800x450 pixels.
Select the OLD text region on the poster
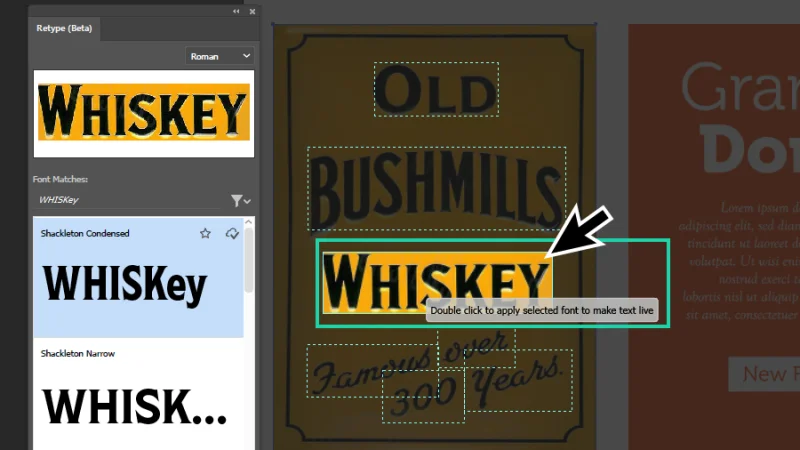pyautogui.click(x=436, y=90)
